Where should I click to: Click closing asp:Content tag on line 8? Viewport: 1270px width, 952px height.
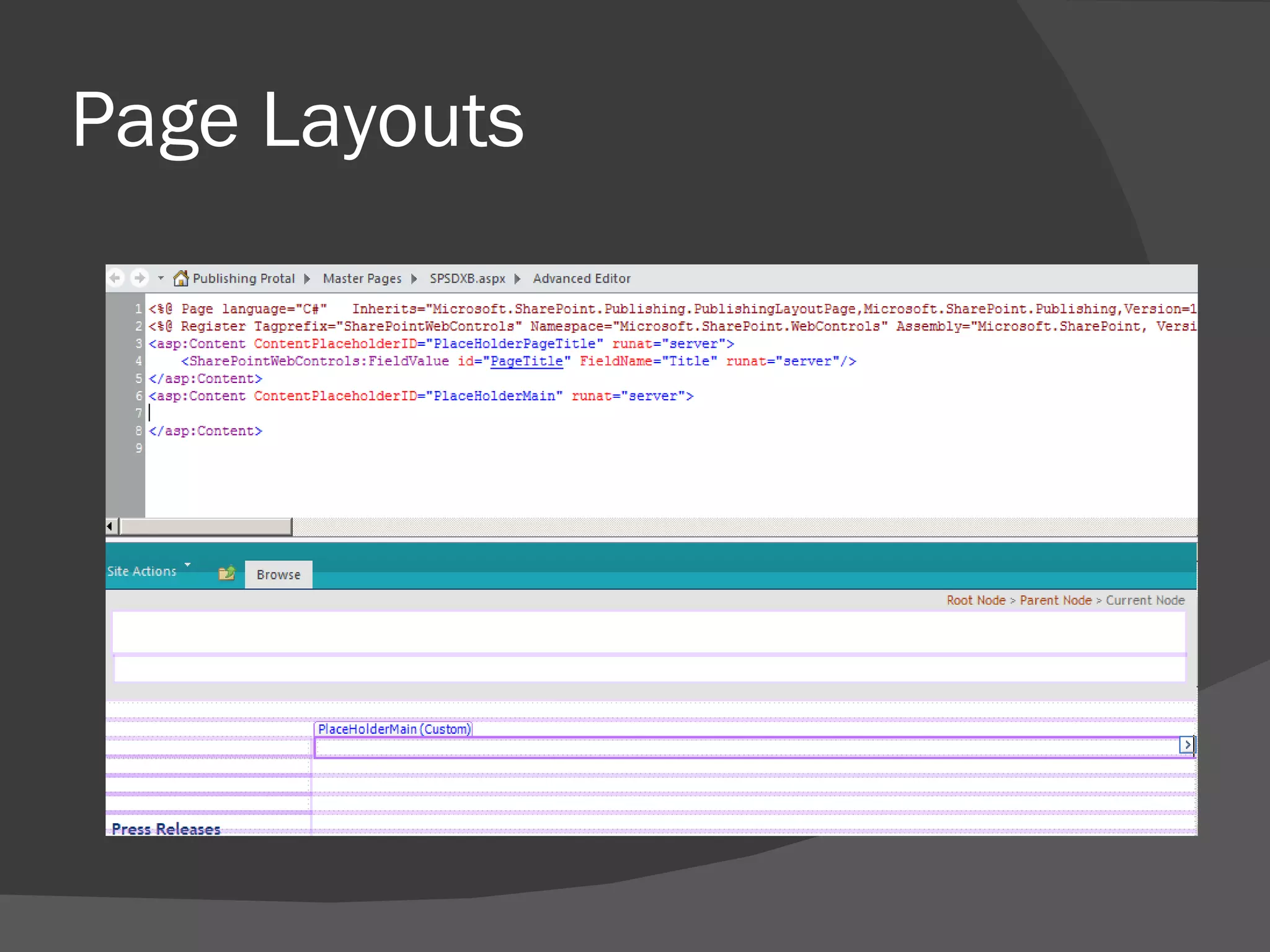tap(205, 431)
